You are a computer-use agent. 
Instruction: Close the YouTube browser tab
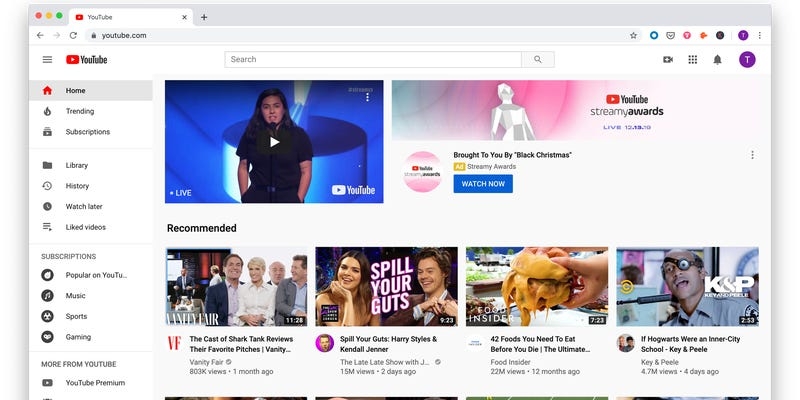(184, 17)
